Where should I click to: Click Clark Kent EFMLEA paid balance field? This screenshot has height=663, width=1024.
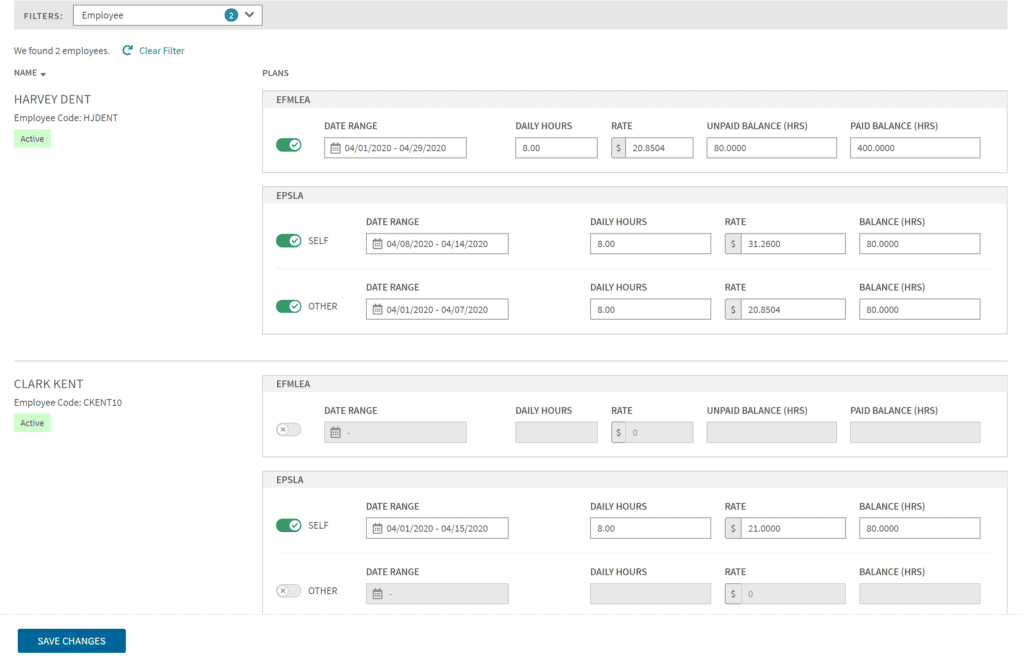tap(915, 432)
